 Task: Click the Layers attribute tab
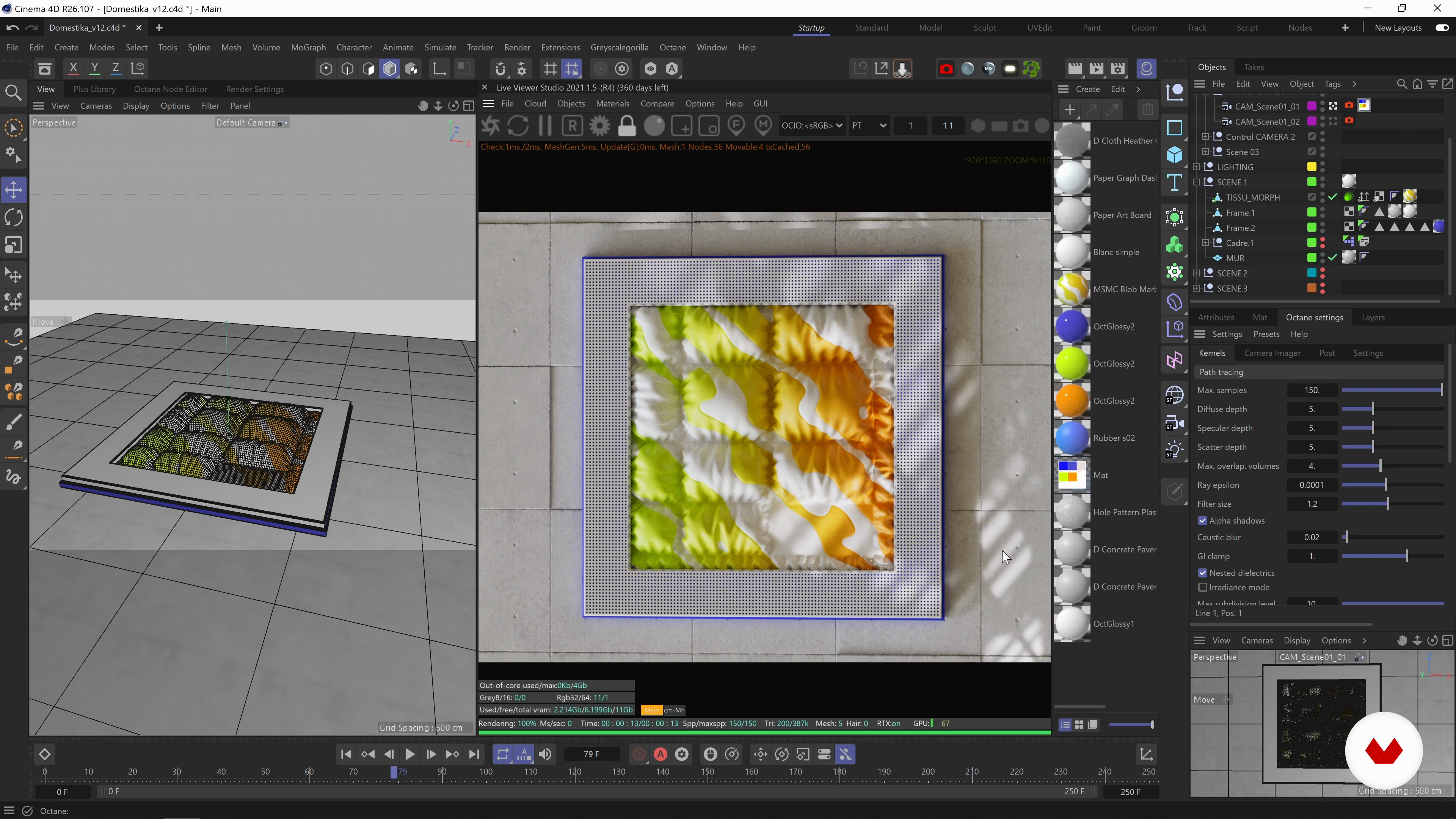coord(1373,318)
